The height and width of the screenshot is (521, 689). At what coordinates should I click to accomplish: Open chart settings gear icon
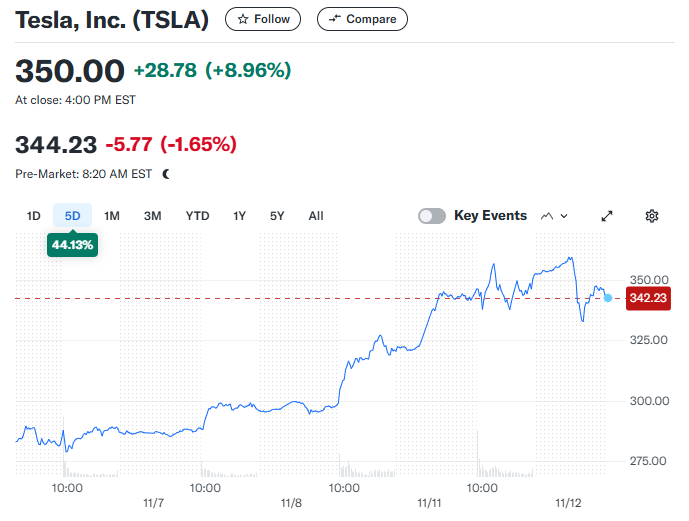652,216
